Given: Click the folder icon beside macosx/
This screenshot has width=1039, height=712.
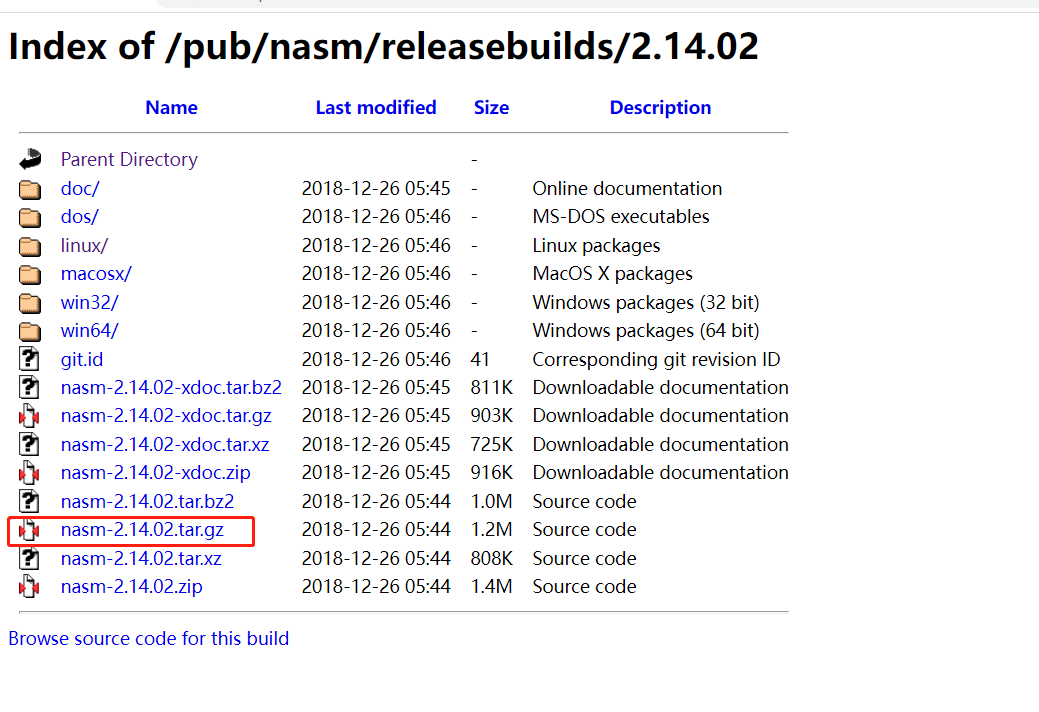Looking at the screenshot, I should [30, 274].
